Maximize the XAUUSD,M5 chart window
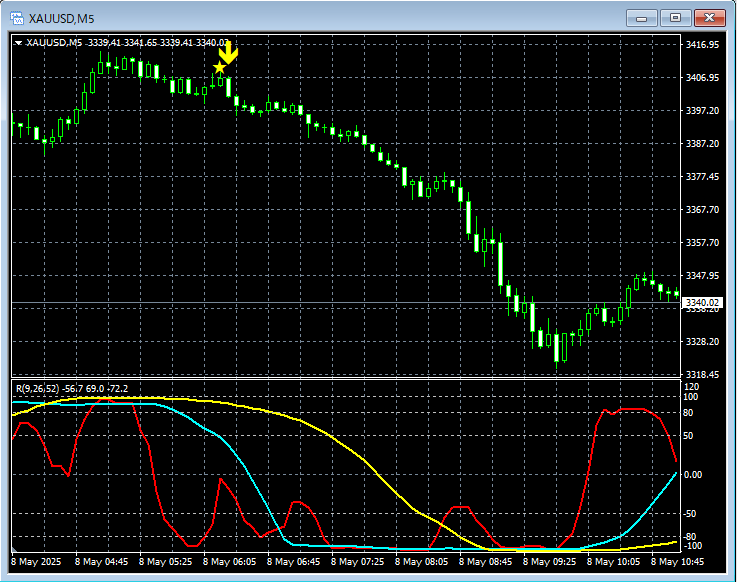Screen dimensions: 738x582 point(675,18)
